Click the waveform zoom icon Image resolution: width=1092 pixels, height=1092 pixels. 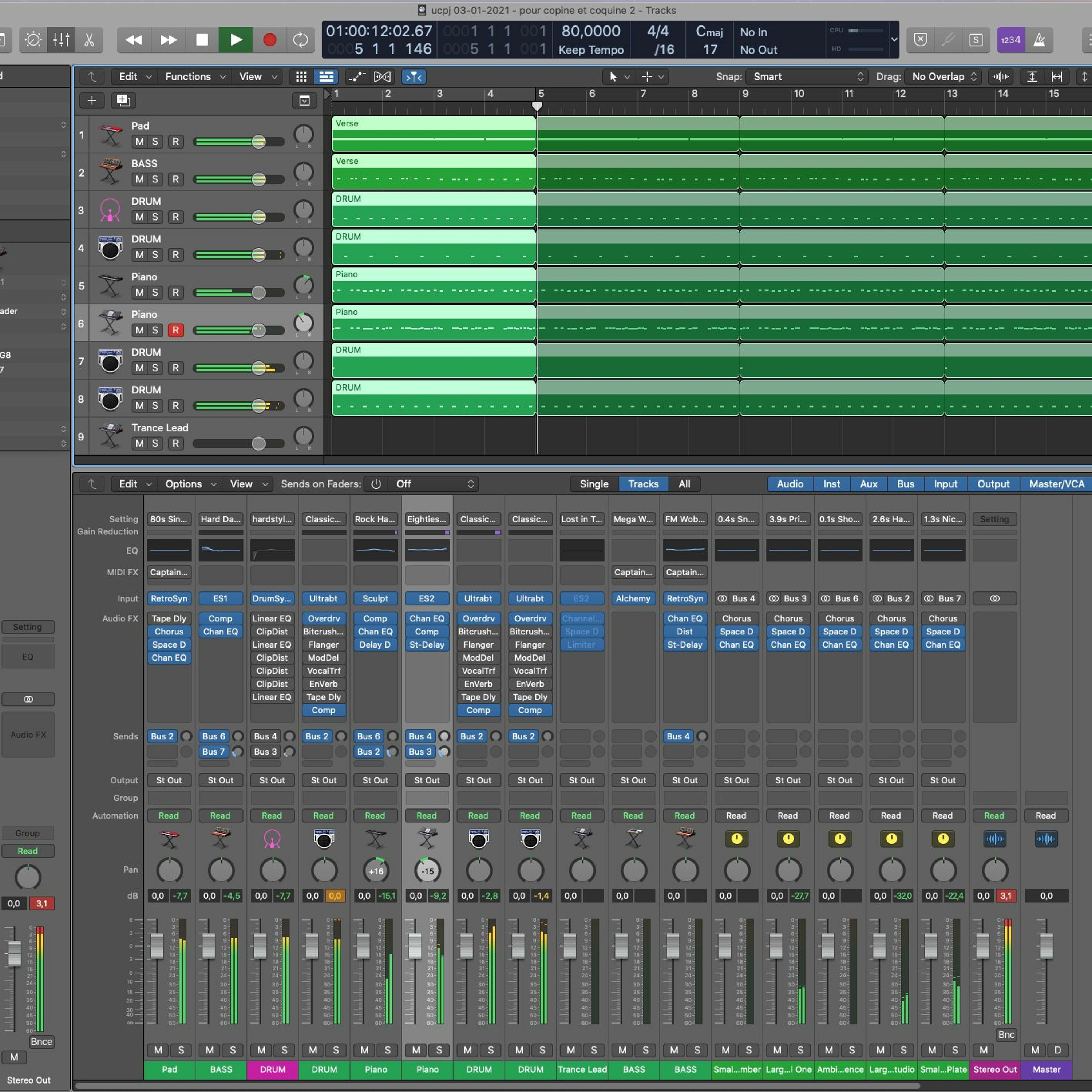(1000, 76)
